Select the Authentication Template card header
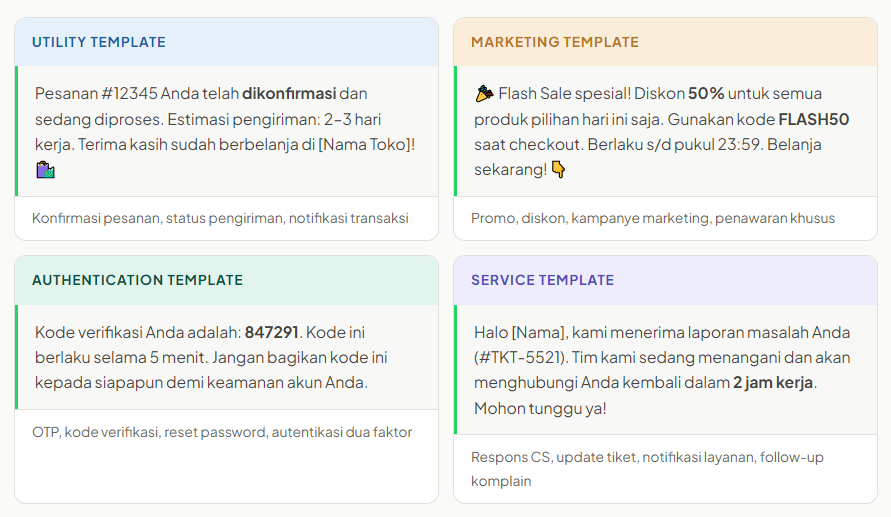Viewport: 891px width, 517px height. pos(226,280)
